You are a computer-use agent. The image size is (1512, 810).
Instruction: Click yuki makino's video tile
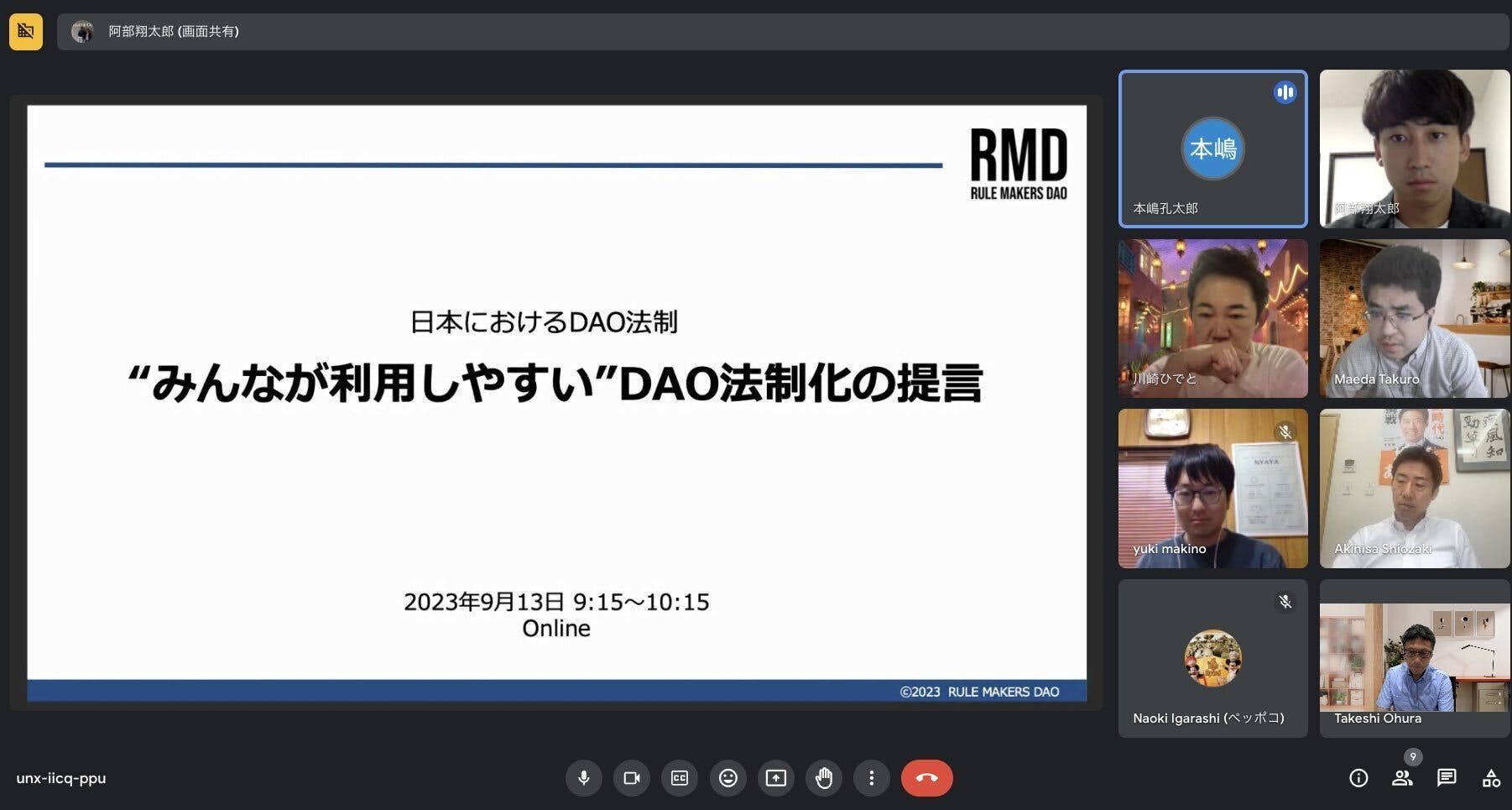pyautogui.click(x=1212, y=488)
